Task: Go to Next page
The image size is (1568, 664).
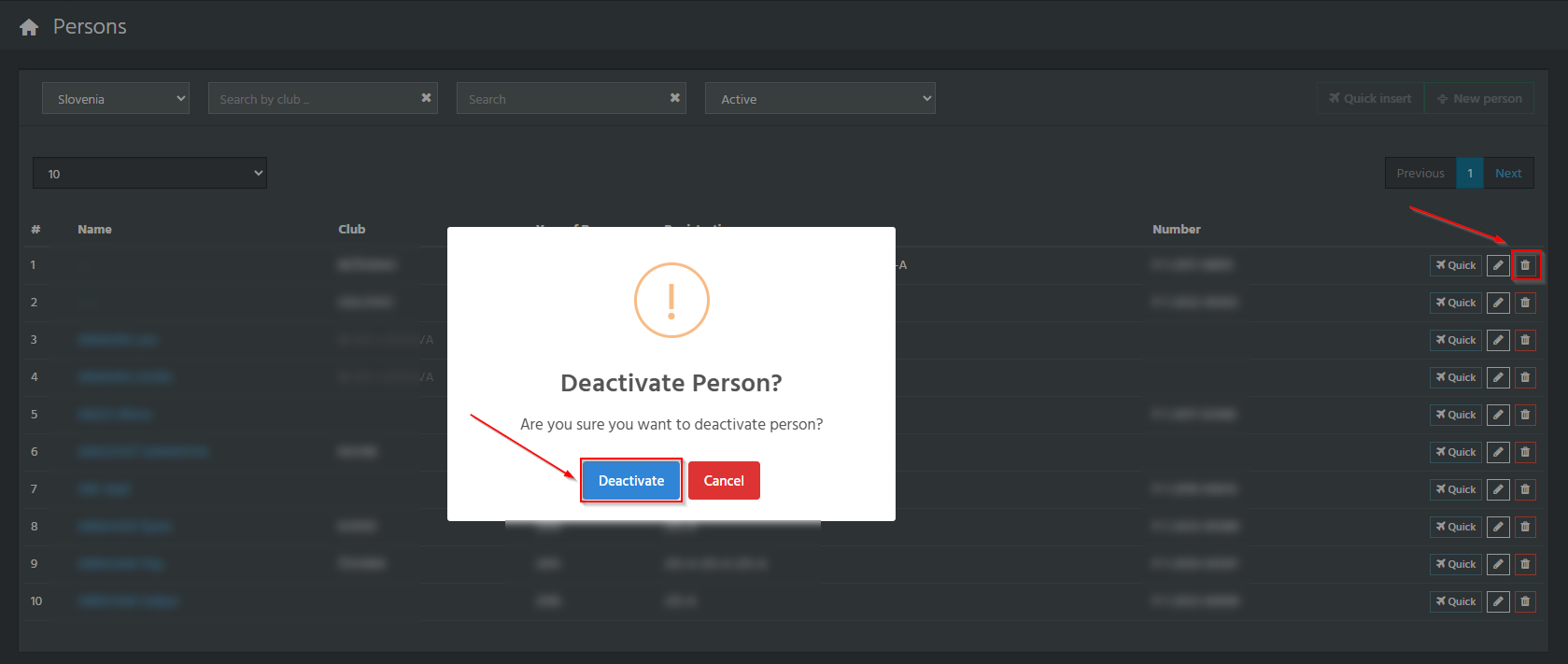Action: 1508,173
